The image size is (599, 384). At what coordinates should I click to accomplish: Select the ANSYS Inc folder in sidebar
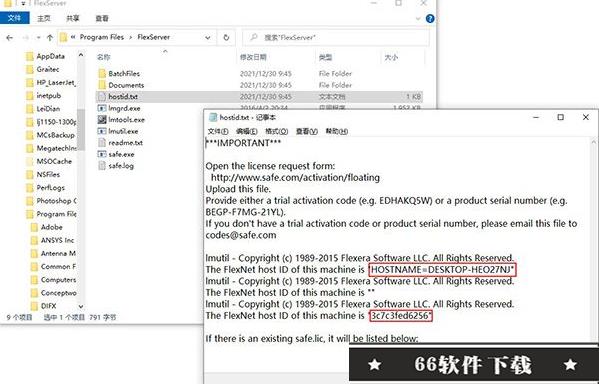[x=57, y=240]
